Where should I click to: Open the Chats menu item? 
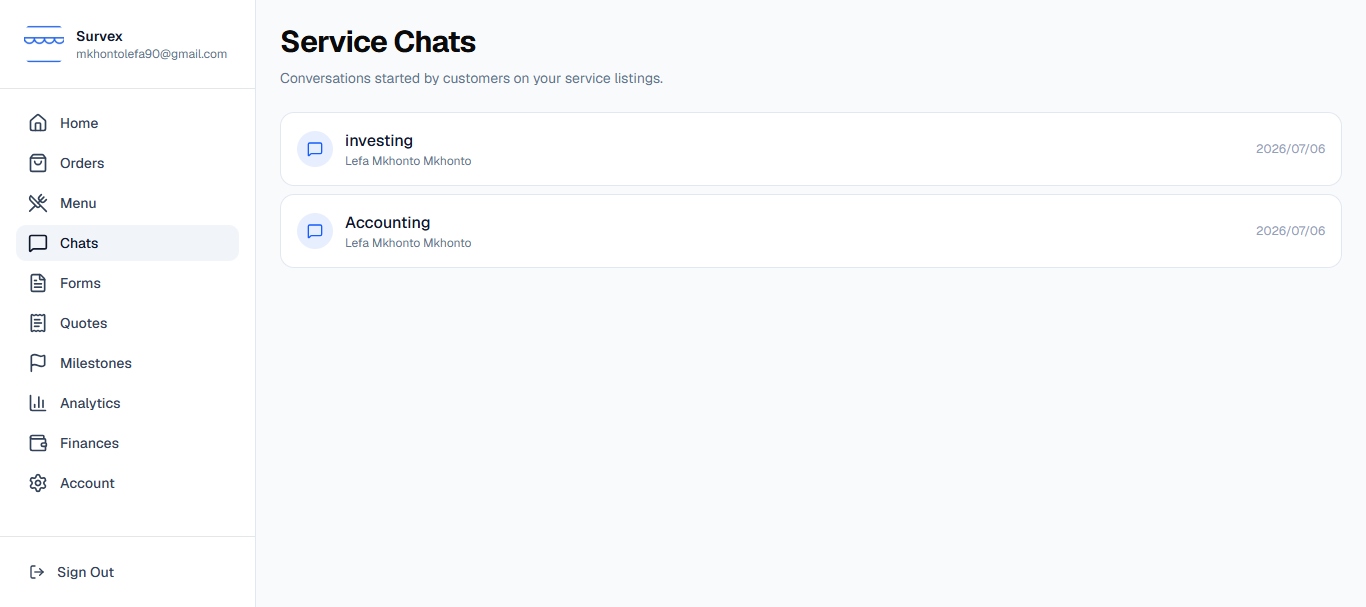point(127,243)
